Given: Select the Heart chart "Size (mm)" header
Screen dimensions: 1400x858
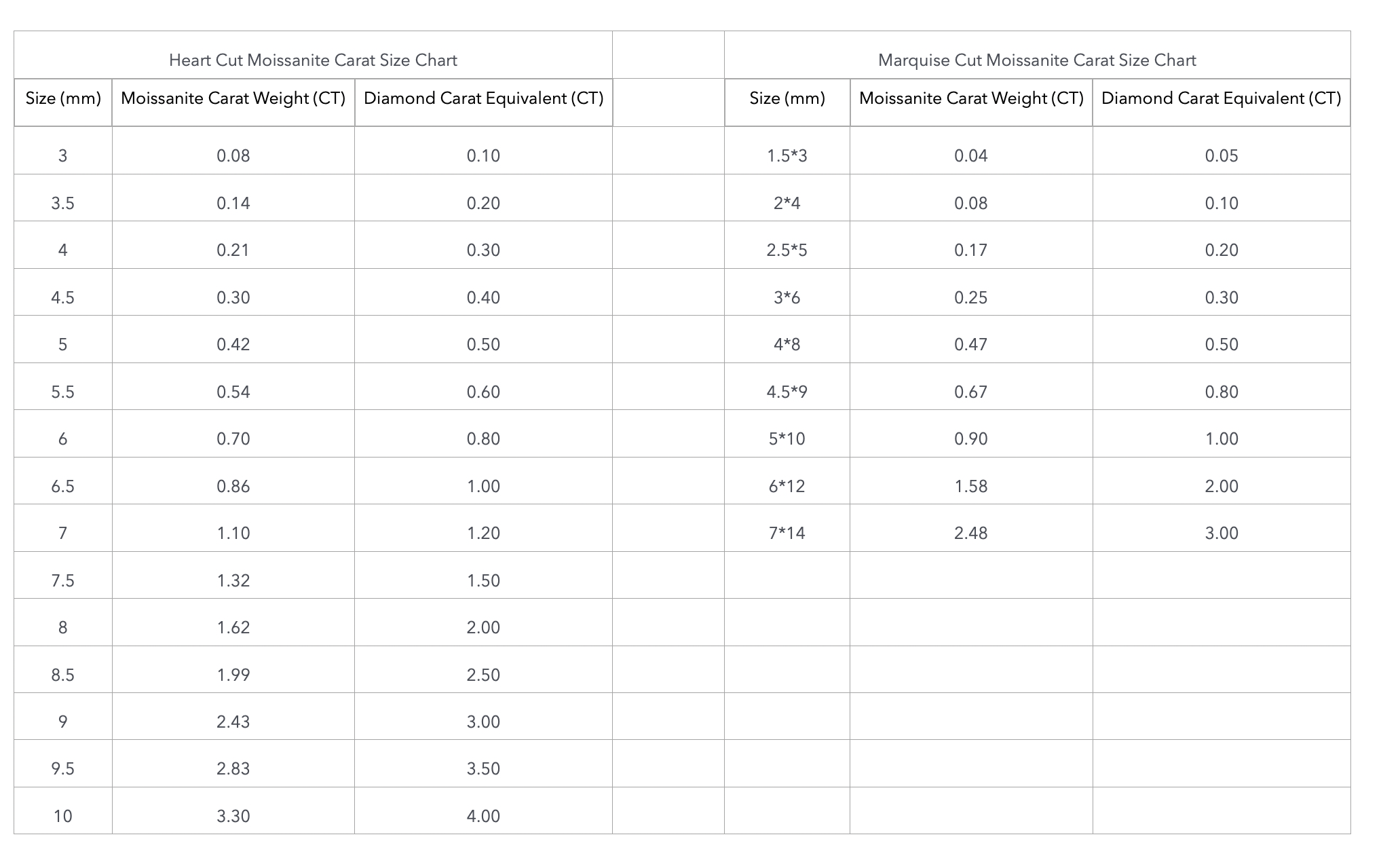Looking at the screenshot, I should [63, 98].
